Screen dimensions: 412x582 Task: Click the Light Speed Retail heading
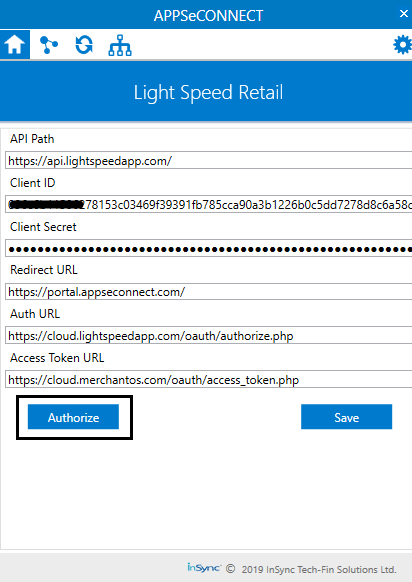(x=208, y=92)
